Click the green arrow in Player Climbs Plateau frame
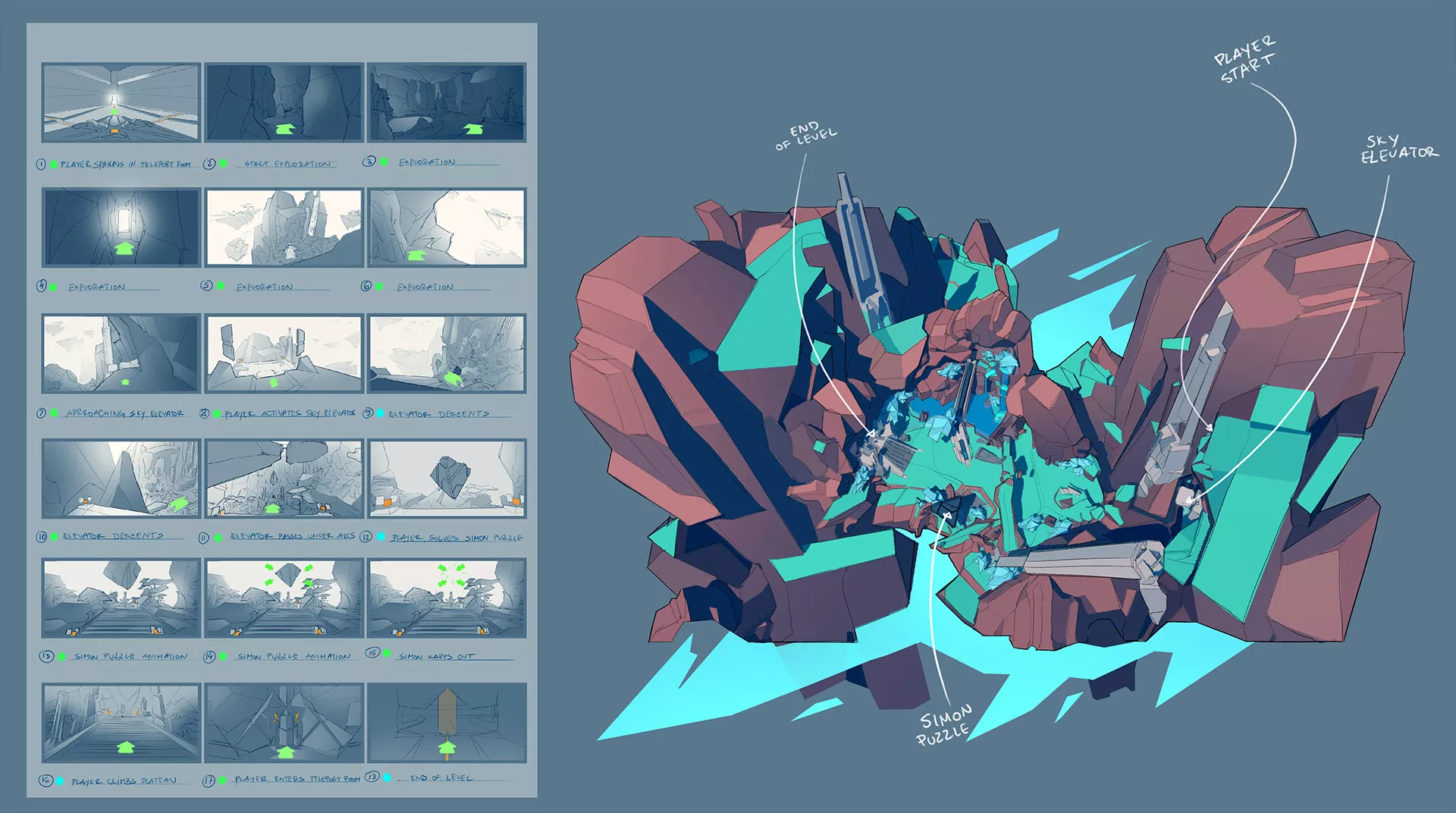 125,748
